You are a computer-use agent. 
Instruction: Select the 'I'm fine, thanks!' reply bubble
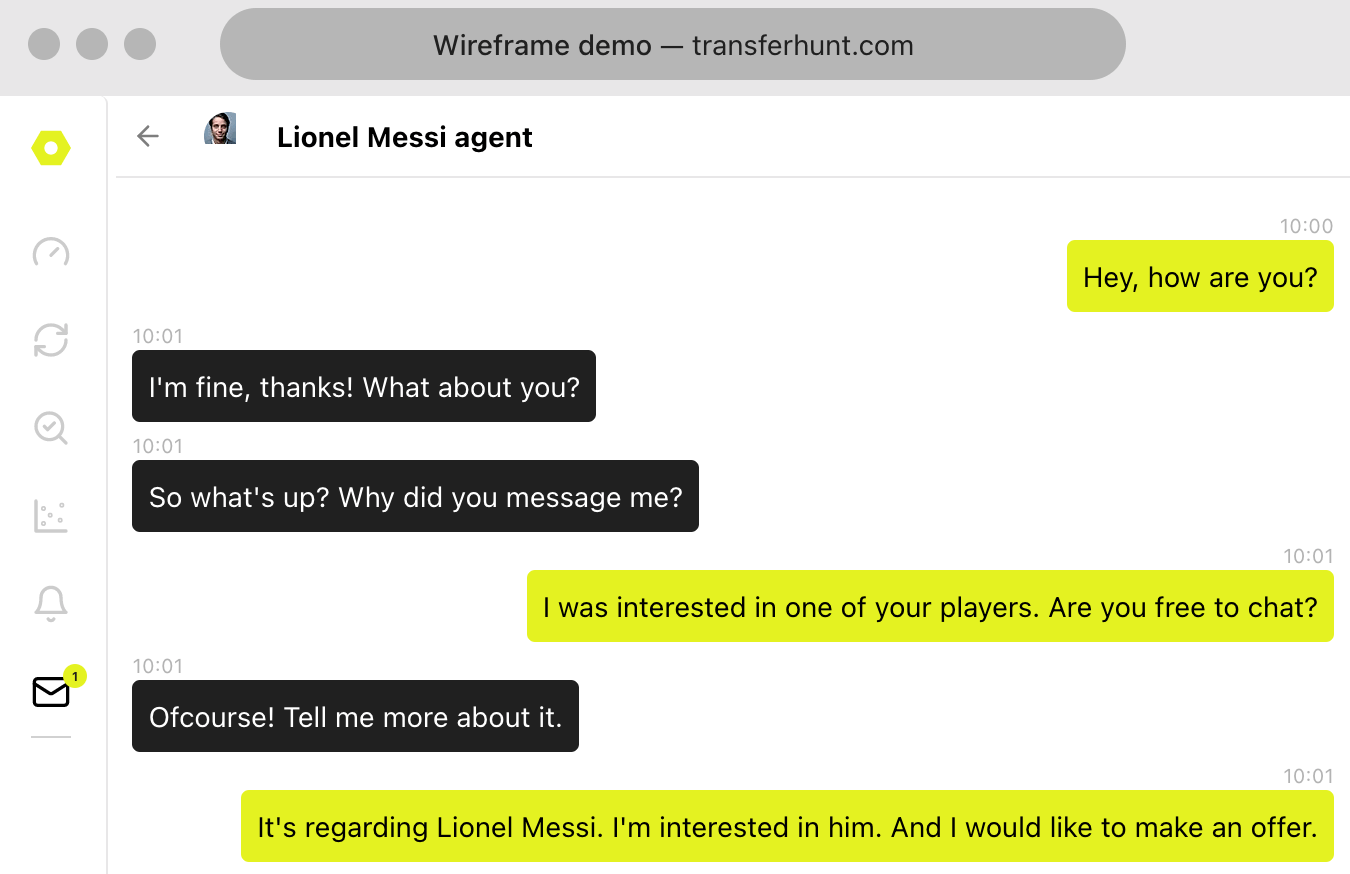click(x=364, y=387)
